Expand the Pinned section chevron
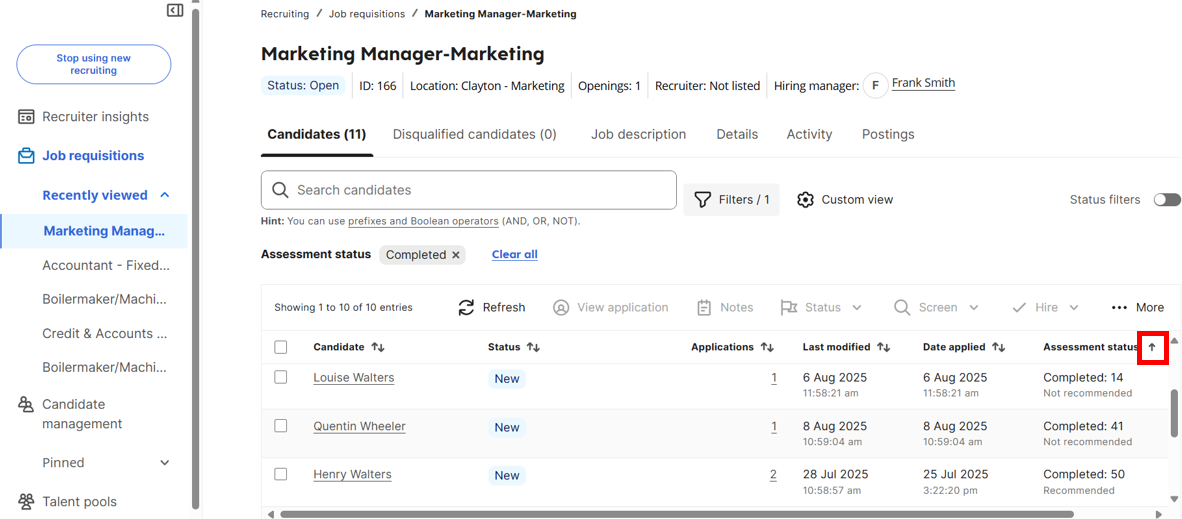The image size is (1182, 519). 165,462
